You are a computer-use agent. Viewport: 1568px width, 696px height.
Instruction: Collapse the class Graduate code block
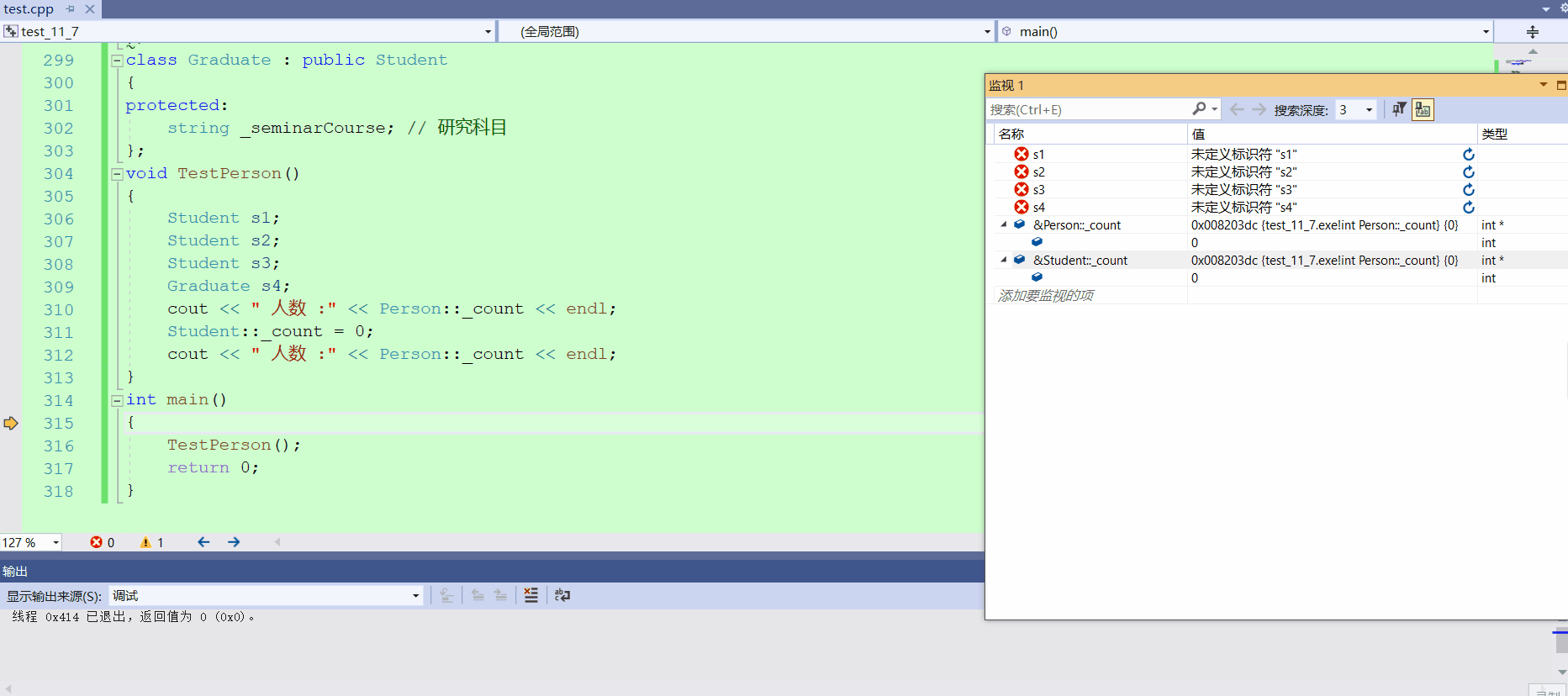(x=118, y=60)
